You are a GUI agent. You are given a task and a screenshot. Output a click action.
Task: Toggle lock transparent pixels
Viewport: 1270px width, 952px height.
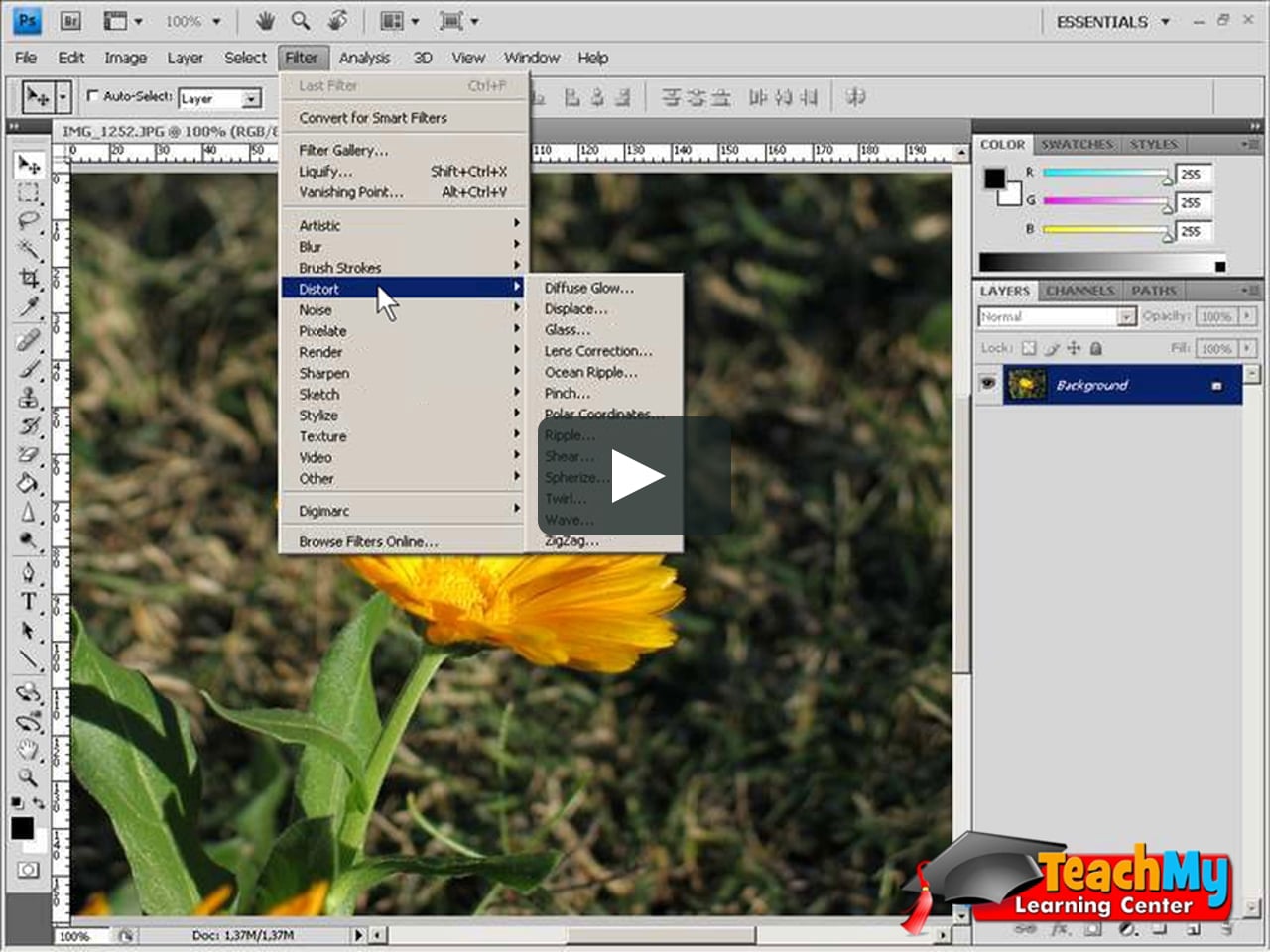(1029, 348)
